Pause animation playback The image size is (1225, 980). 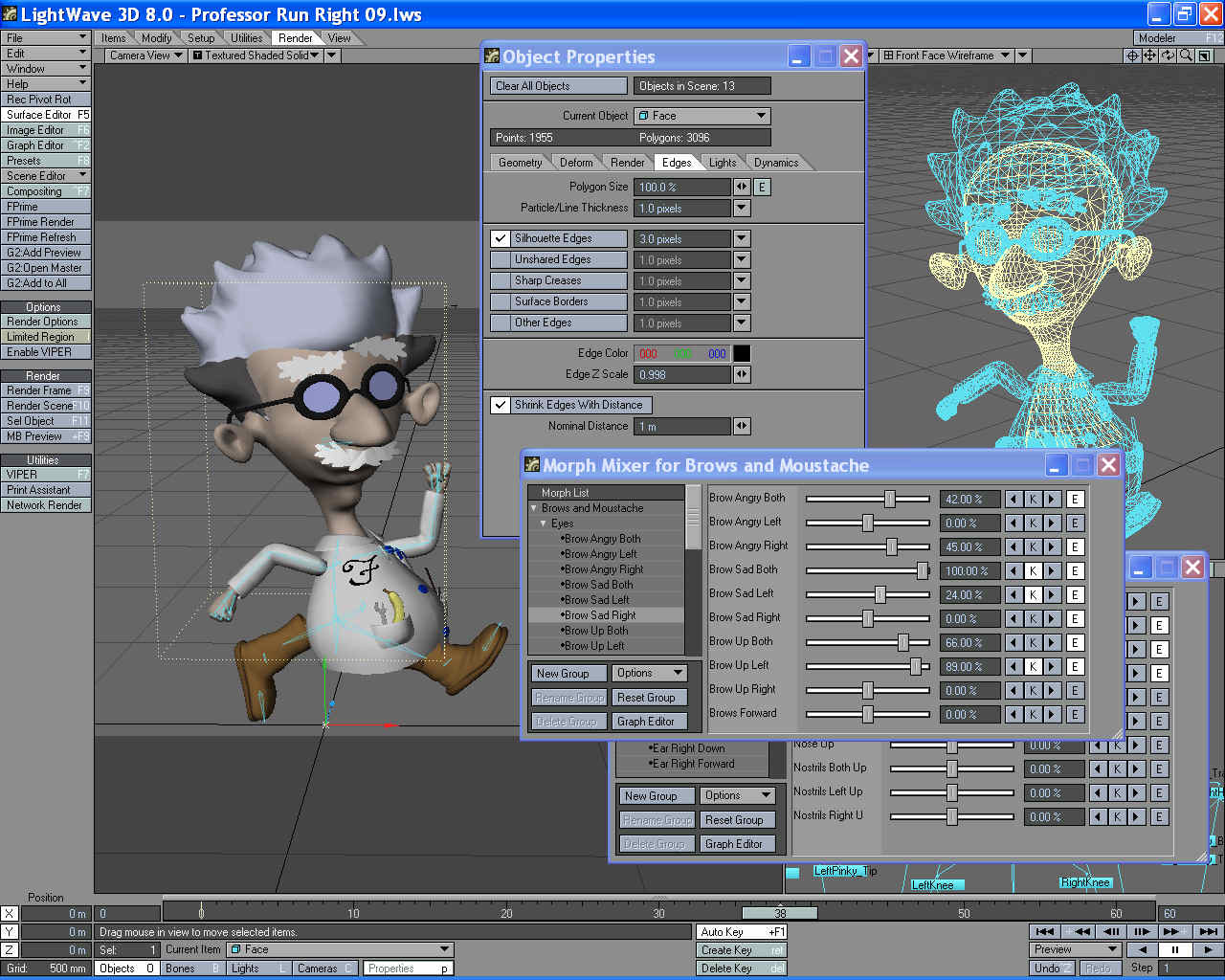click(1175, 949)
